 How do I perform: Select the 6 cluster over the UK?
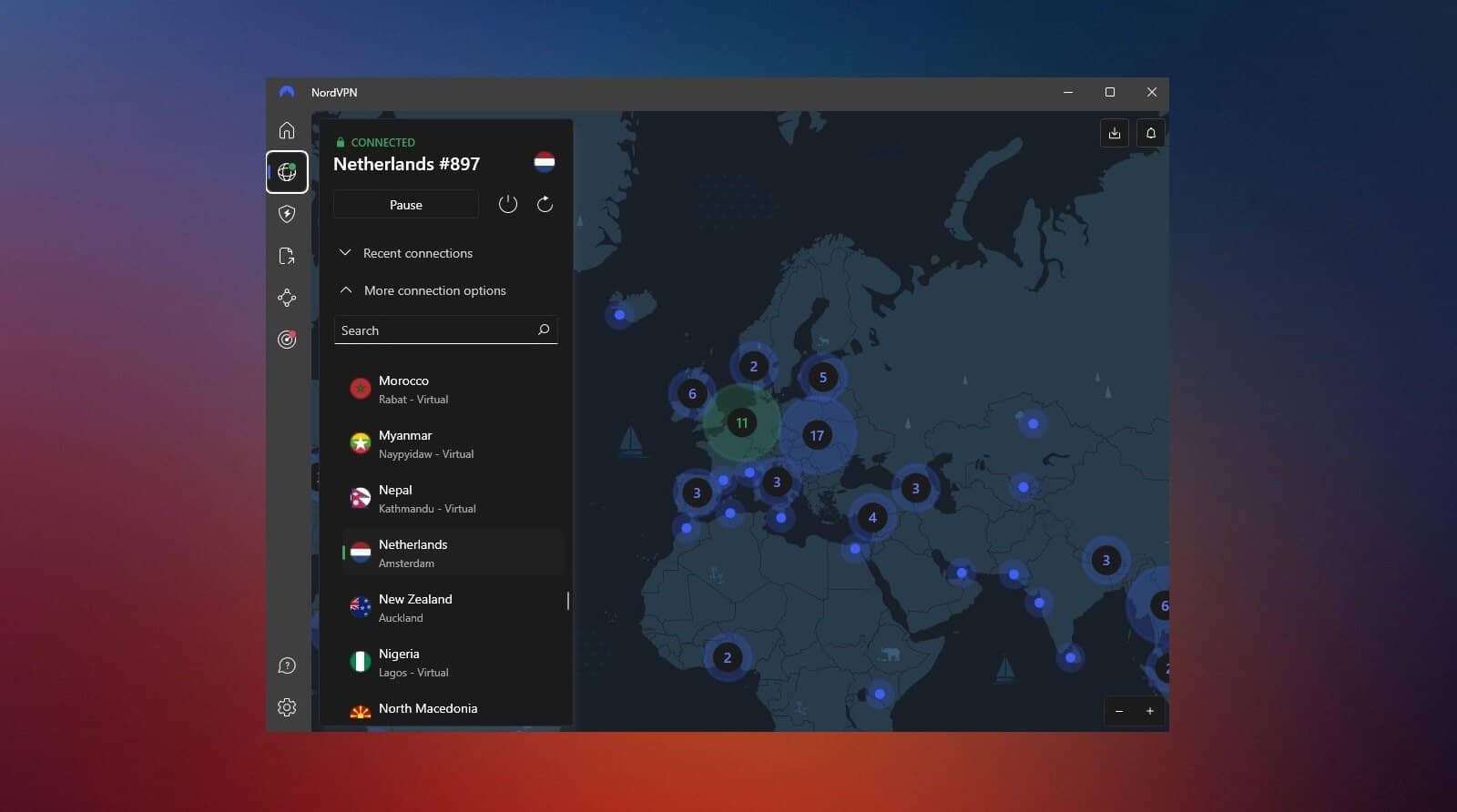[x=692, y=393]
